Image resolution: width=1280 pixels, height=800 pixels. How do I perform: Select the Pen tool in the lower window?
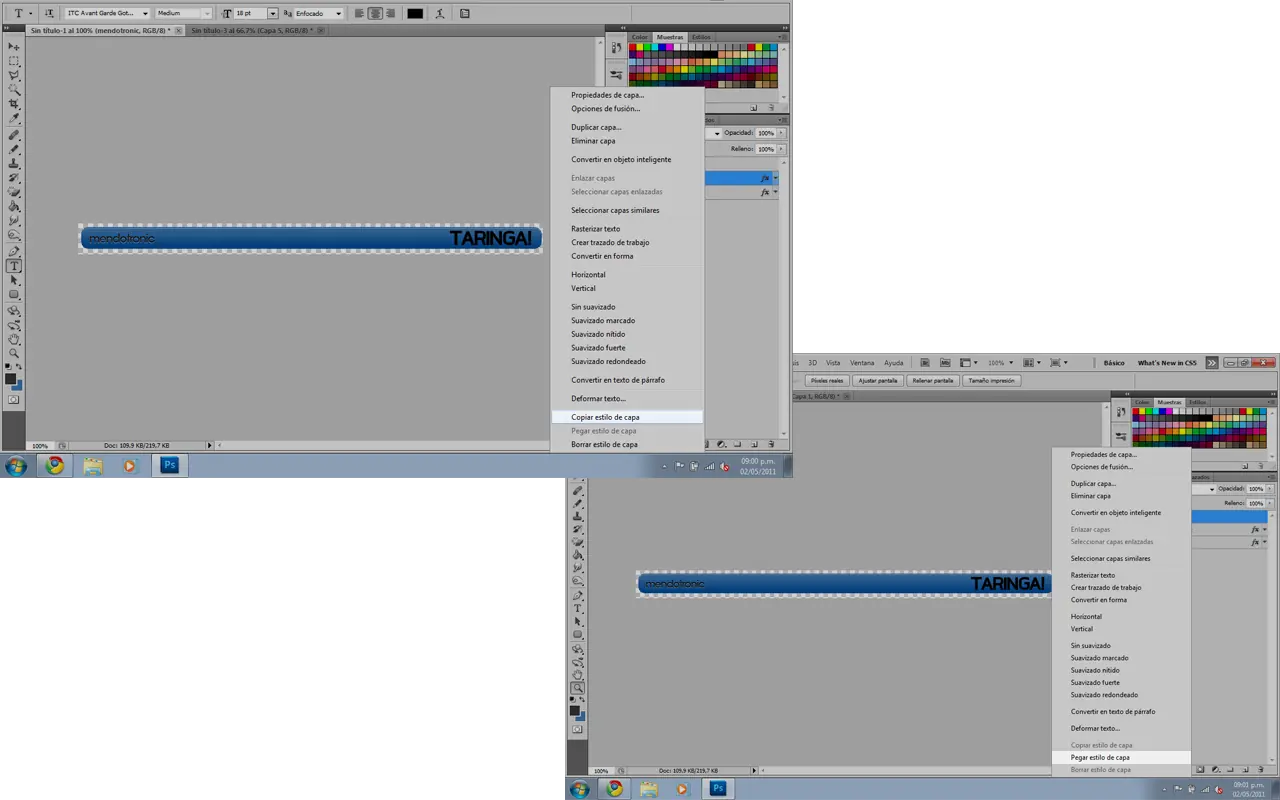[578, 595]
